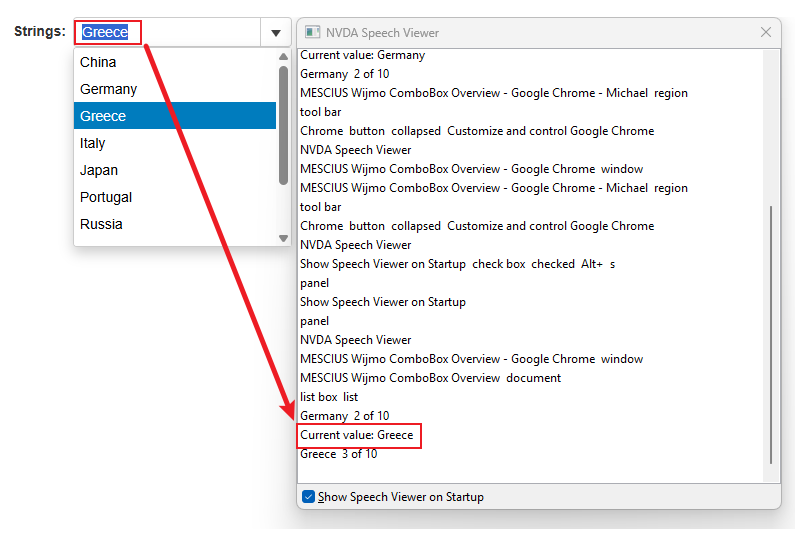Click the country list scroll down arrow

[283, 238]
